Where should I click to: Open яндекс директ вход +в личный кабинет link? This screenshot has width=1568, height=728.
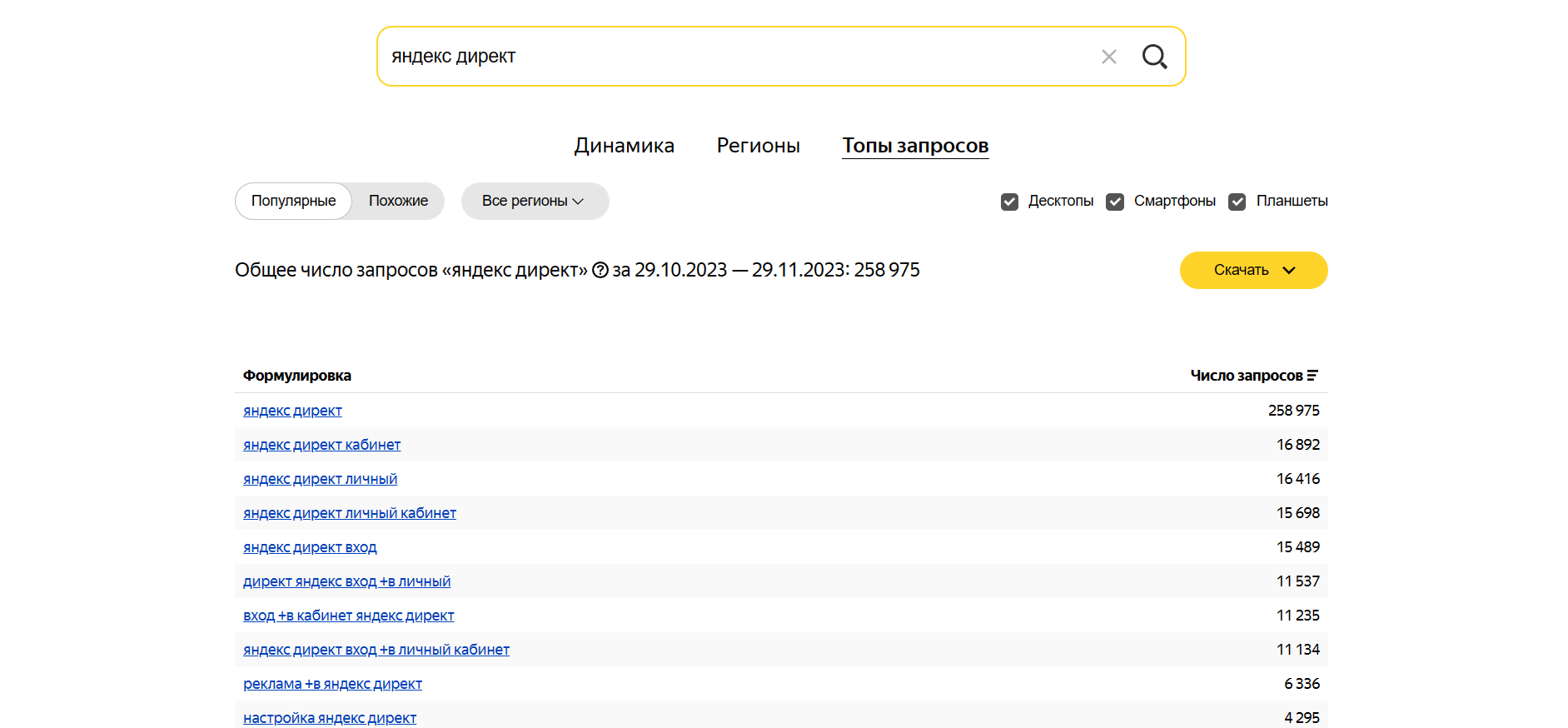pyautogui.click(x=376, y=650)
